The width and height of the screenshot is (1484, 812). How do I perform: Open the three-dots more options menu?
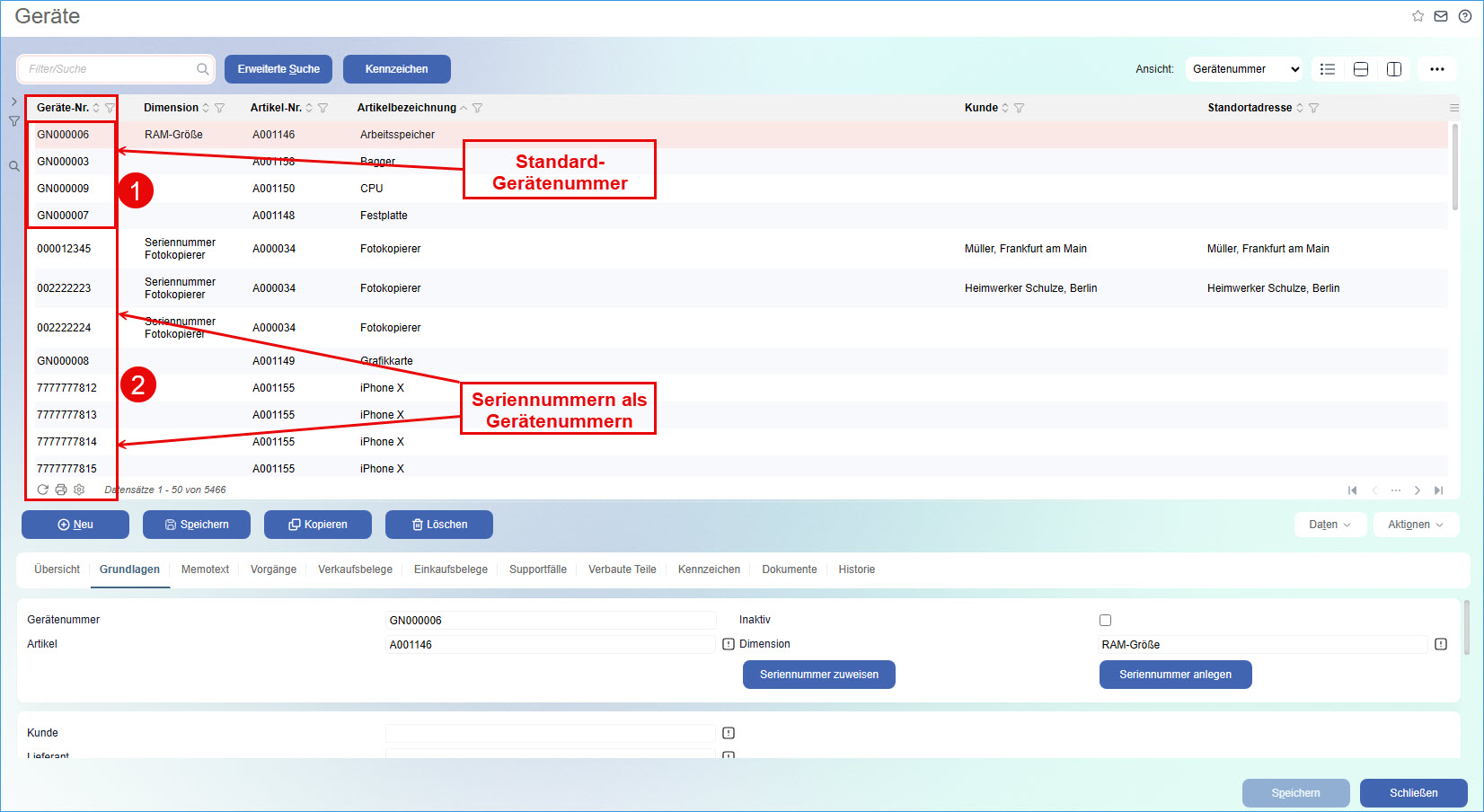click(1437, 69)
